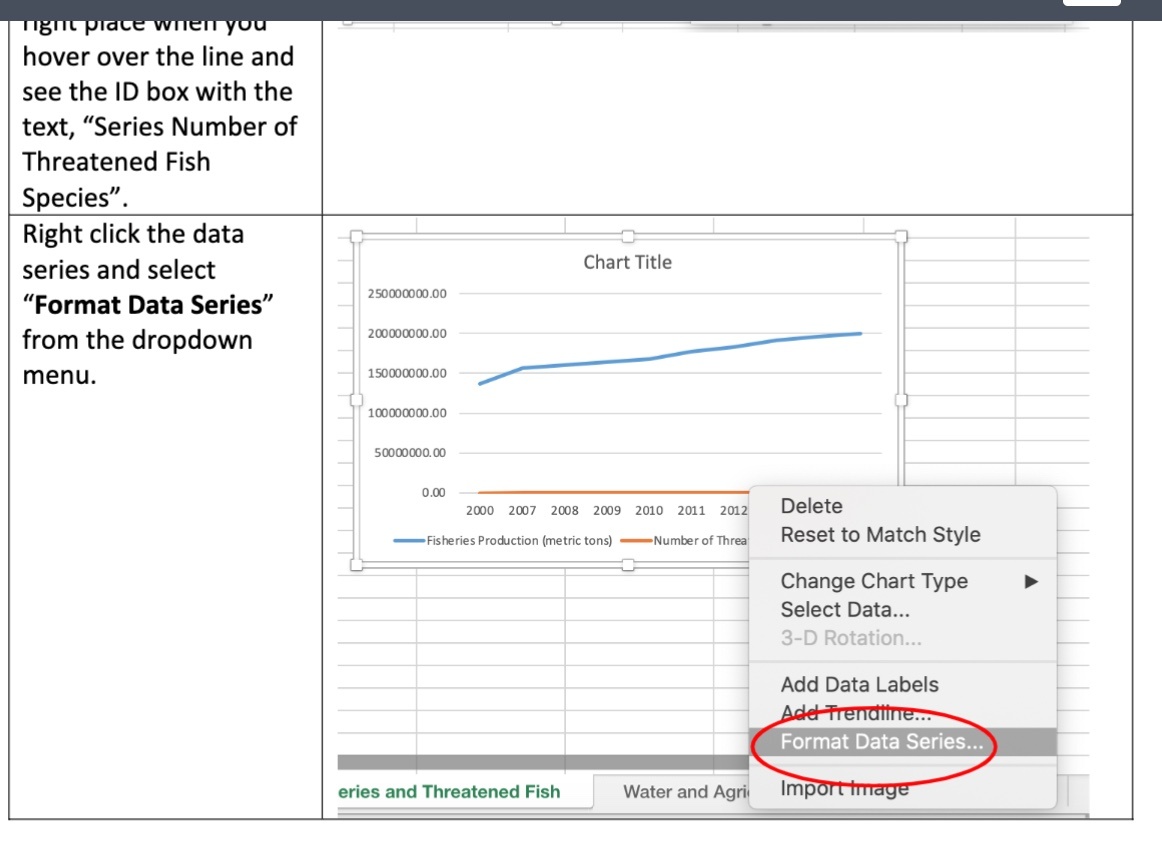Click Add Data Labels menu entry
The height and width of the screenshot is (856, 1162).
pos(860,685)
